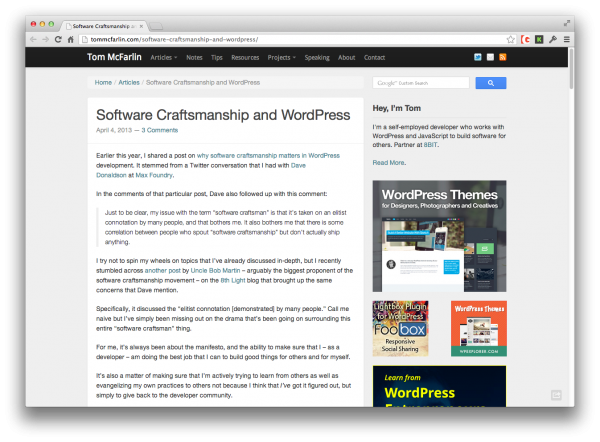Click the April 4, 2013 date text
The image size is (600, 442).
coord(114,130)
